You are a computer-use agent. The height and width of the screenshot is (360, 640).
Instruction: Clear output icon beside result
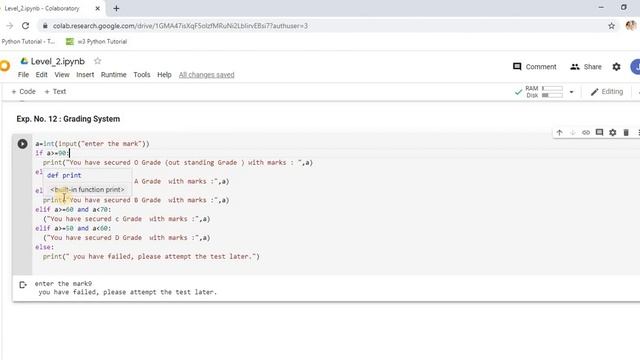23,284
